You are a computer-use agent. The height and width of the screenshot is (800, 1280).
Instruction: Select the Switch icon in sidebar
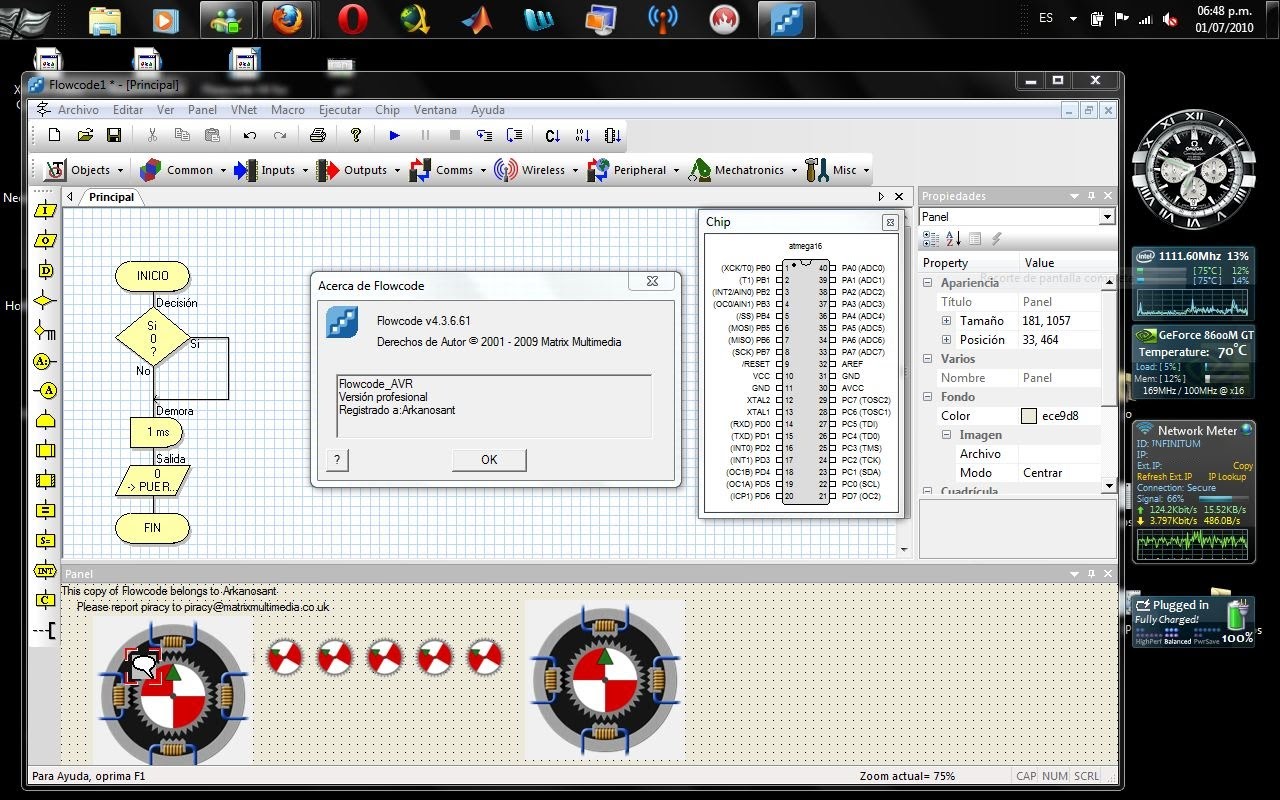[x=45, y=330]
